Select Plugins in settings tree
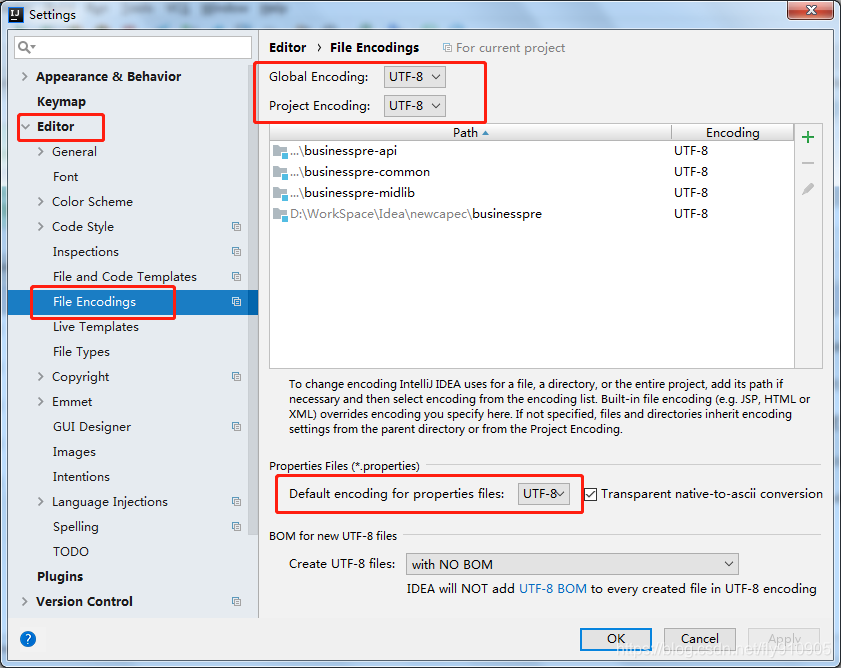841x668 pixels. pos(60,576)
